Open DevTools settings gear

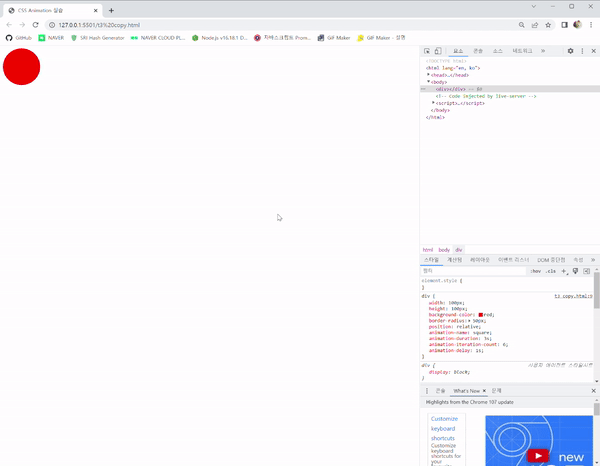click(x=570, y=51)
